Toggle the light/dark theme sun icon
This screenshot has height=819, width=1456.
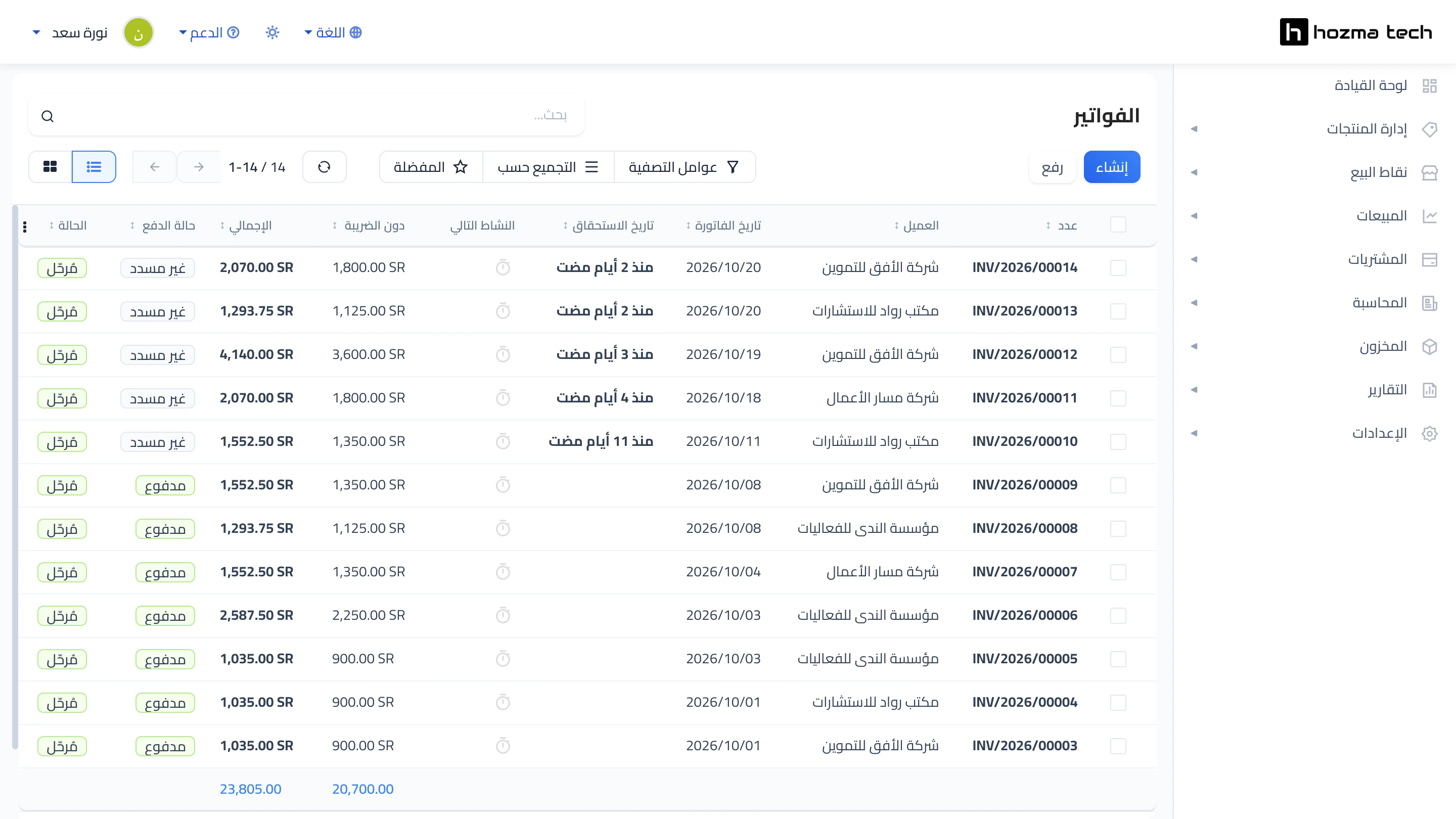[272, 32]
